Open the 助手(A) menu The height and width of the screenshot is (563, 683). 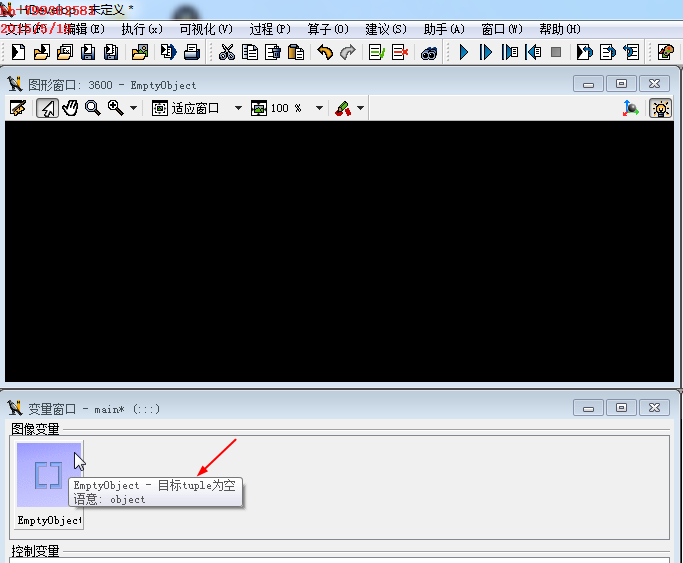click(444, 29)
